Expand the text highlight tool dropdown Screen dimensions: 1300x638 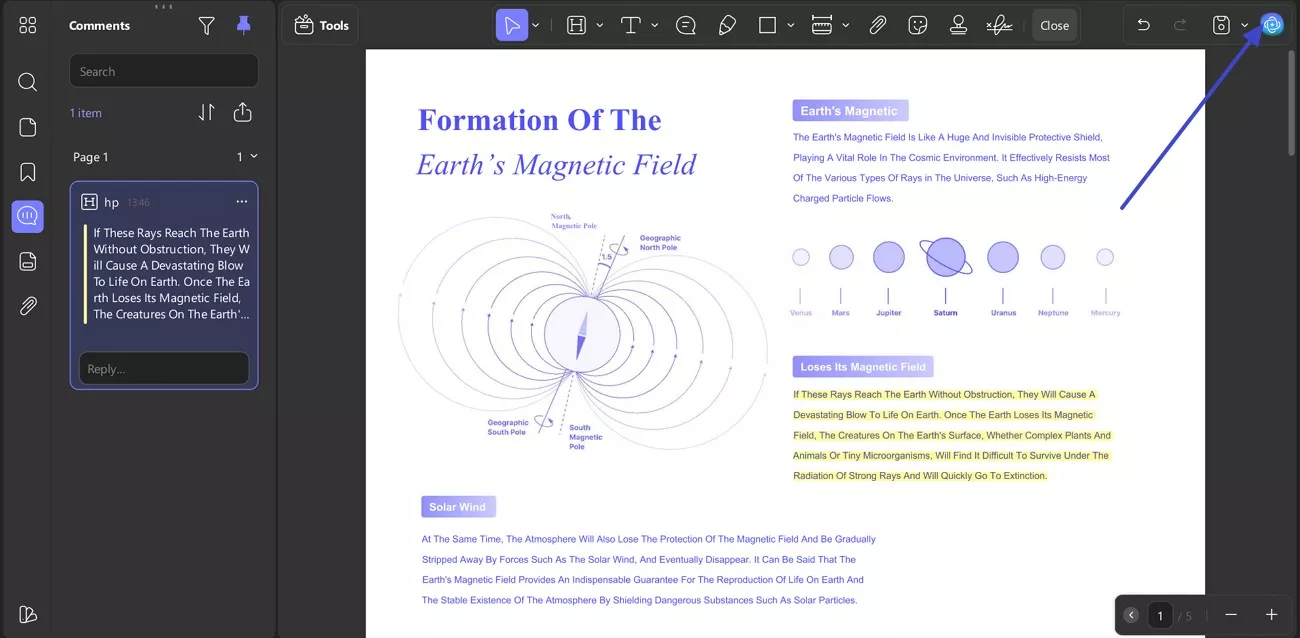tap(599, 26)
